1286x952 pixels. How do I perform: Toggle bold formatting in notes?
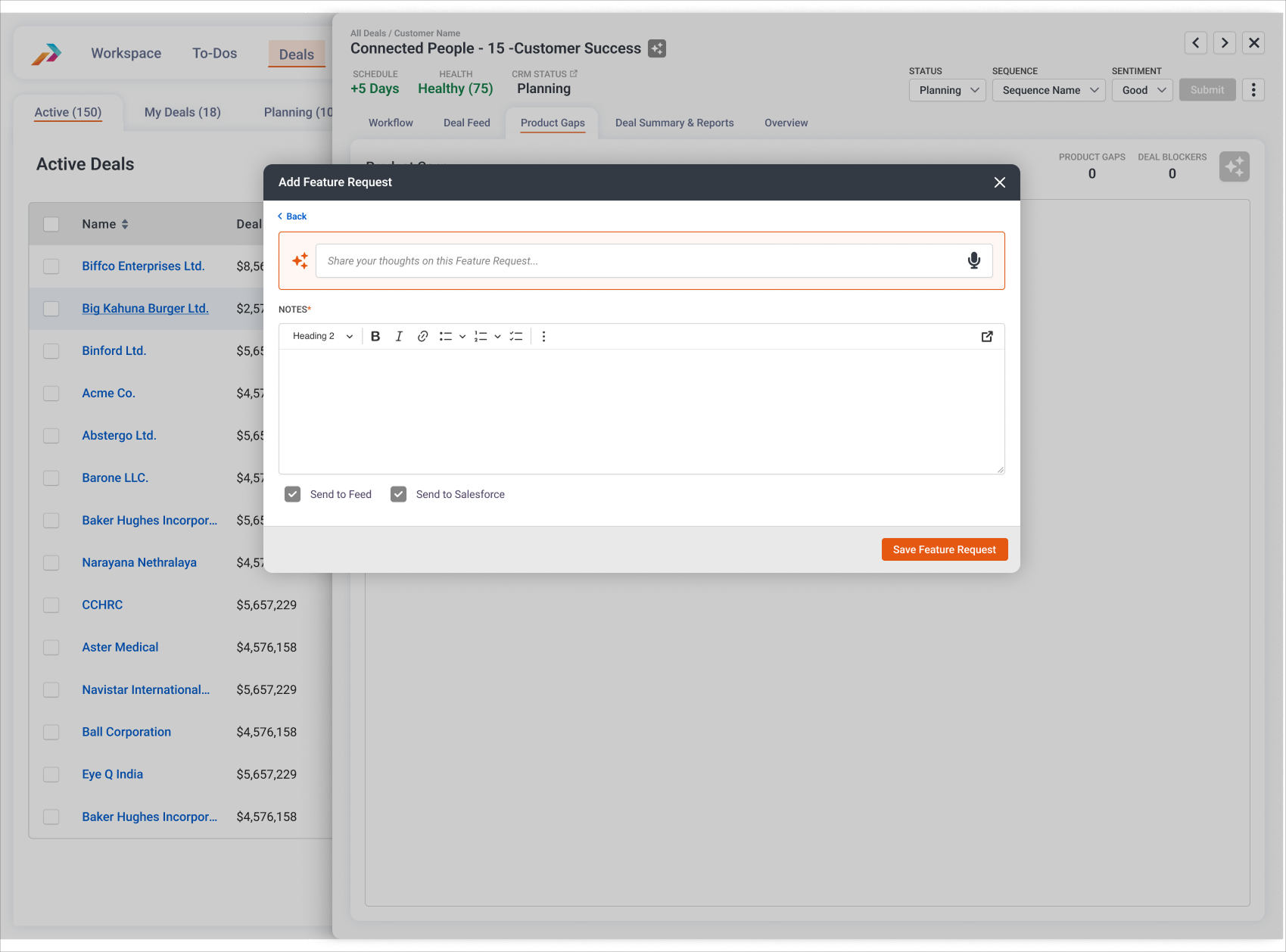[375, 337]
